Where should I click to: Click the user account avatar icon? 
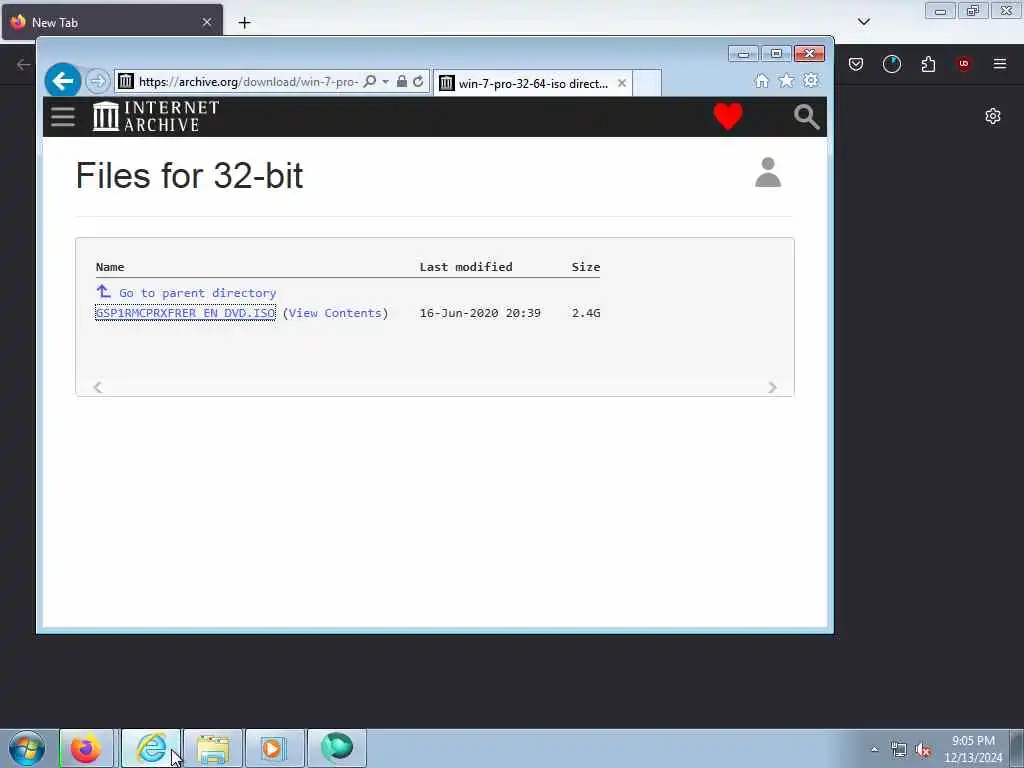pos(768,172)
